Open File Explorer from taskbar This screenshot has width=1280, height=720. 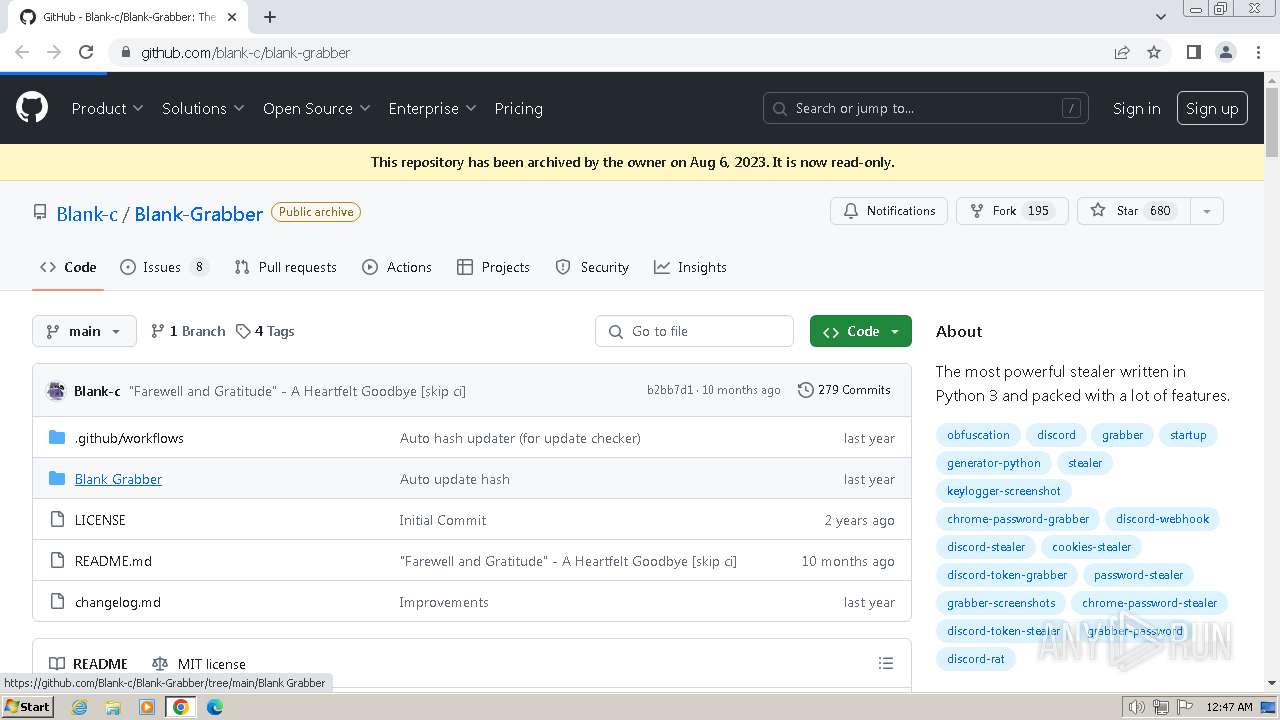[x=113, y=707]
